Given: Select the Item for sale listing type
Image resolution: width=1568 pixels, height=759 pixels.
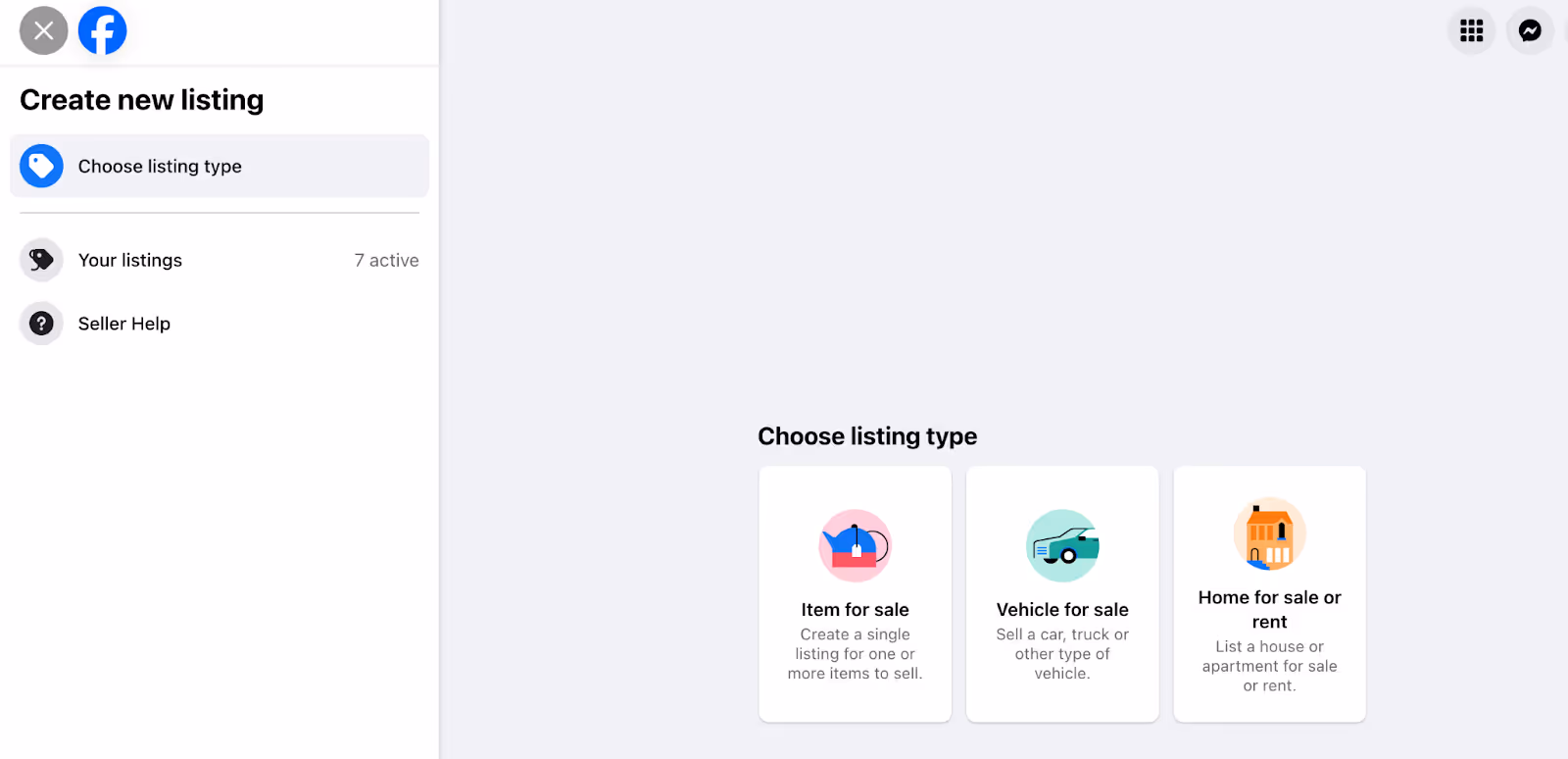Looking at the screenshot, I should (854, 593).
